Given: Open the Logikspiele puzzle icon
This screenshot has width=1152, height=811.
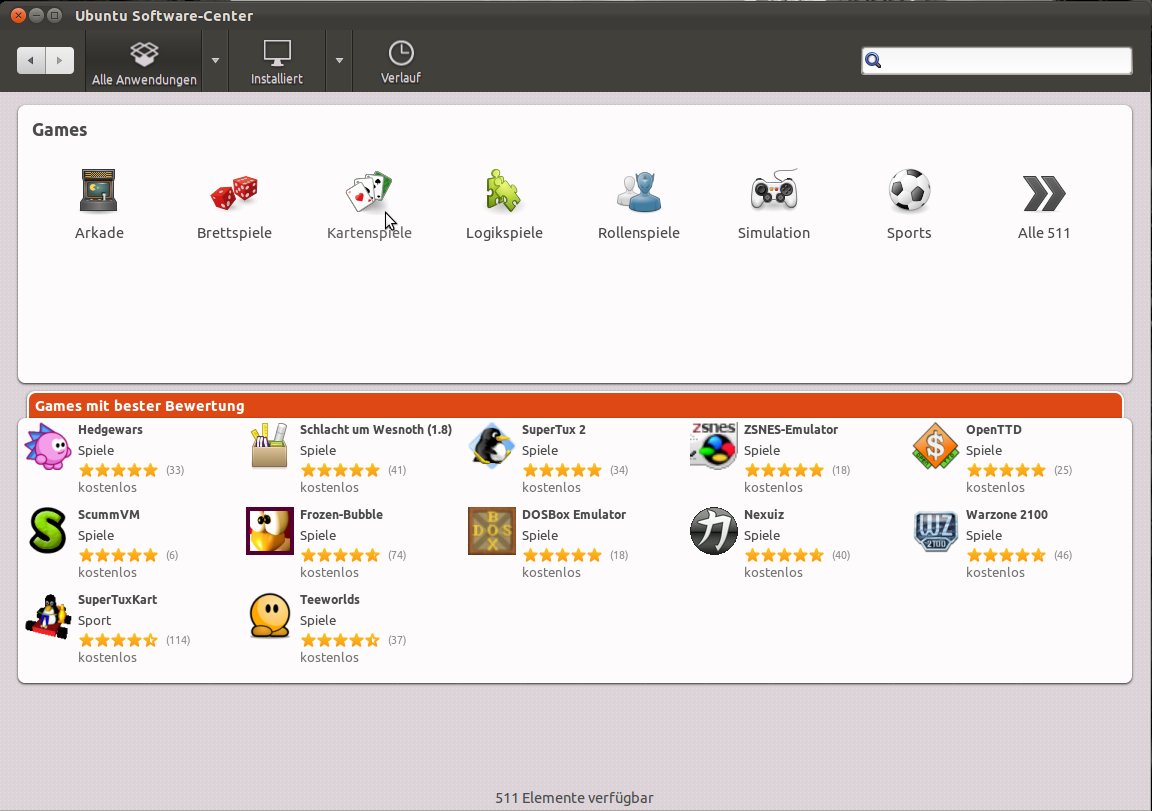Looking at the screenshot, I should [503, 191].
